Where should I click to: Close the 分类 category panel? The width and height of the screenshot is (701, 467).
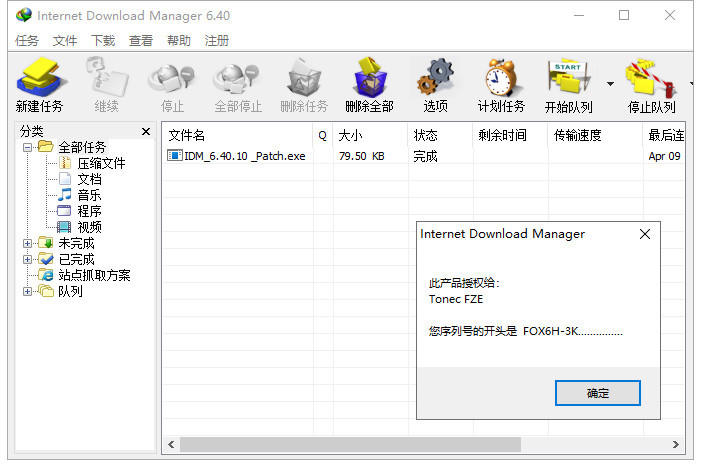coord(146,131)
